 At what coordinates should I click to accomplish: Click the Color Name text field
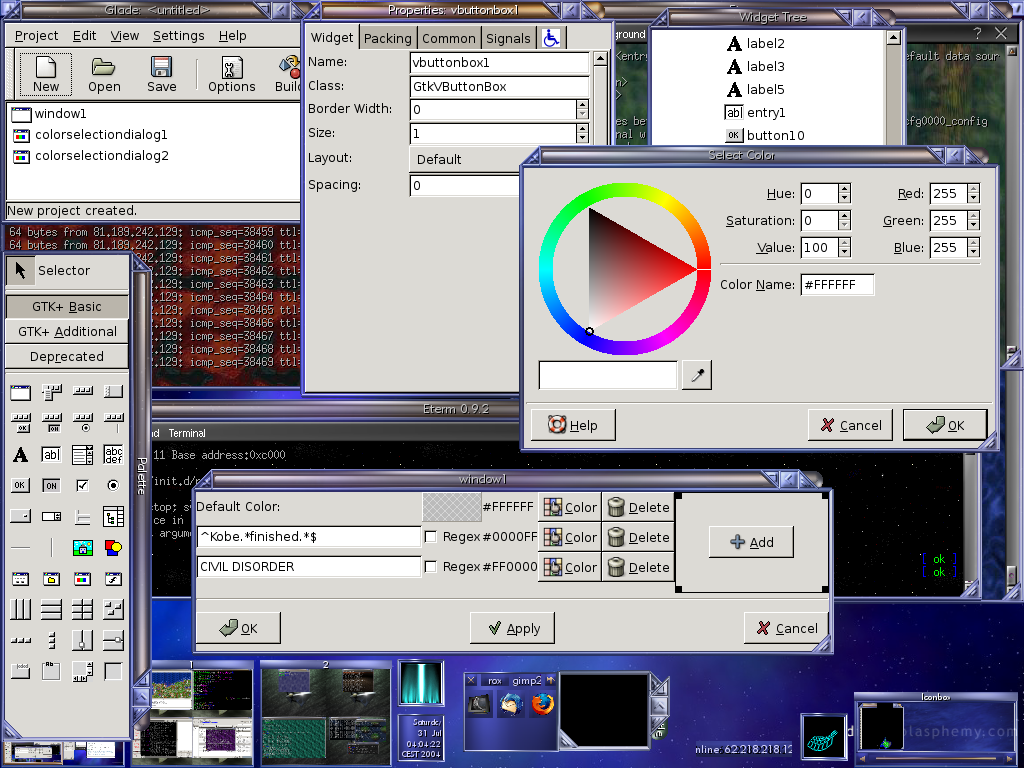837,285
